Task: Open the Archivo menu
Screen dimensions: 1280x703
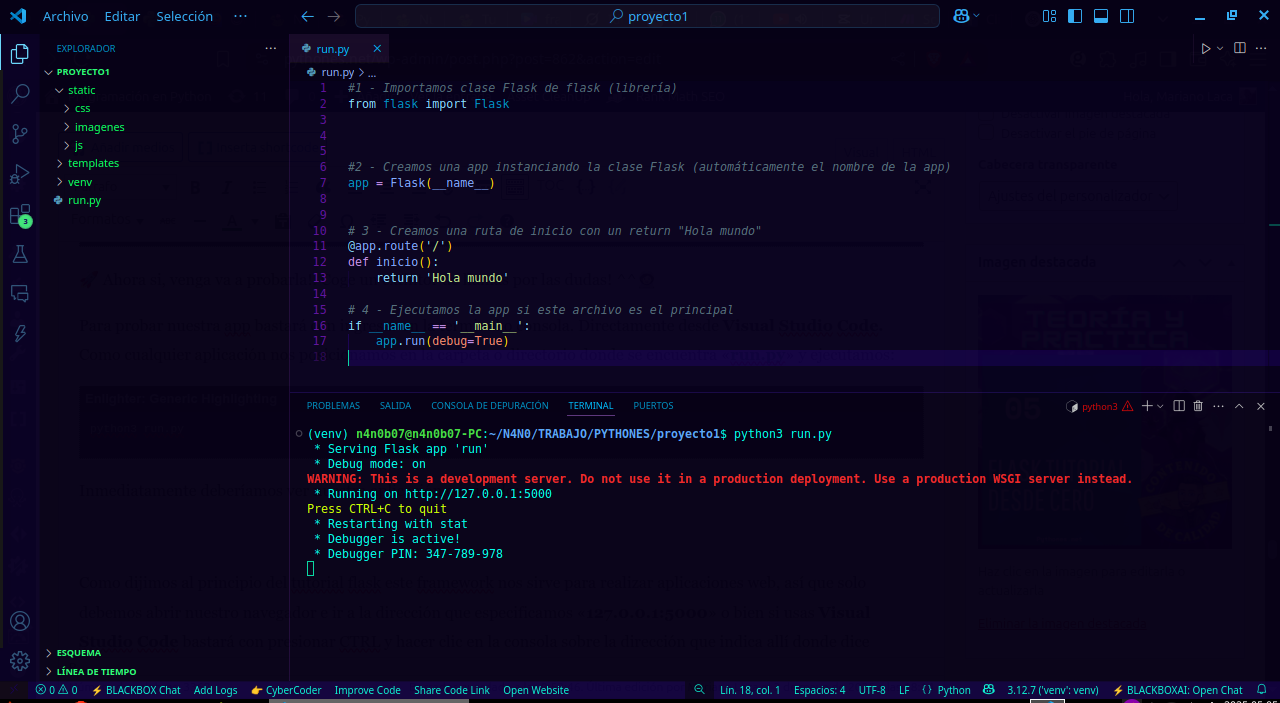Action: (x=67, y=16)
